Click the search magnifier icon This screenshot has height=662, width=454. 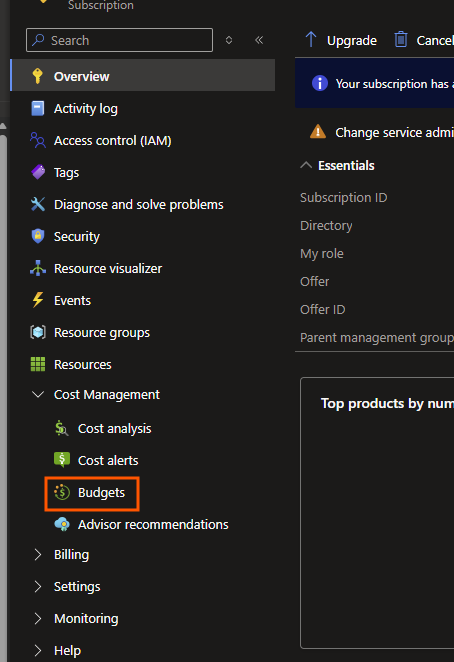(38, 40)
